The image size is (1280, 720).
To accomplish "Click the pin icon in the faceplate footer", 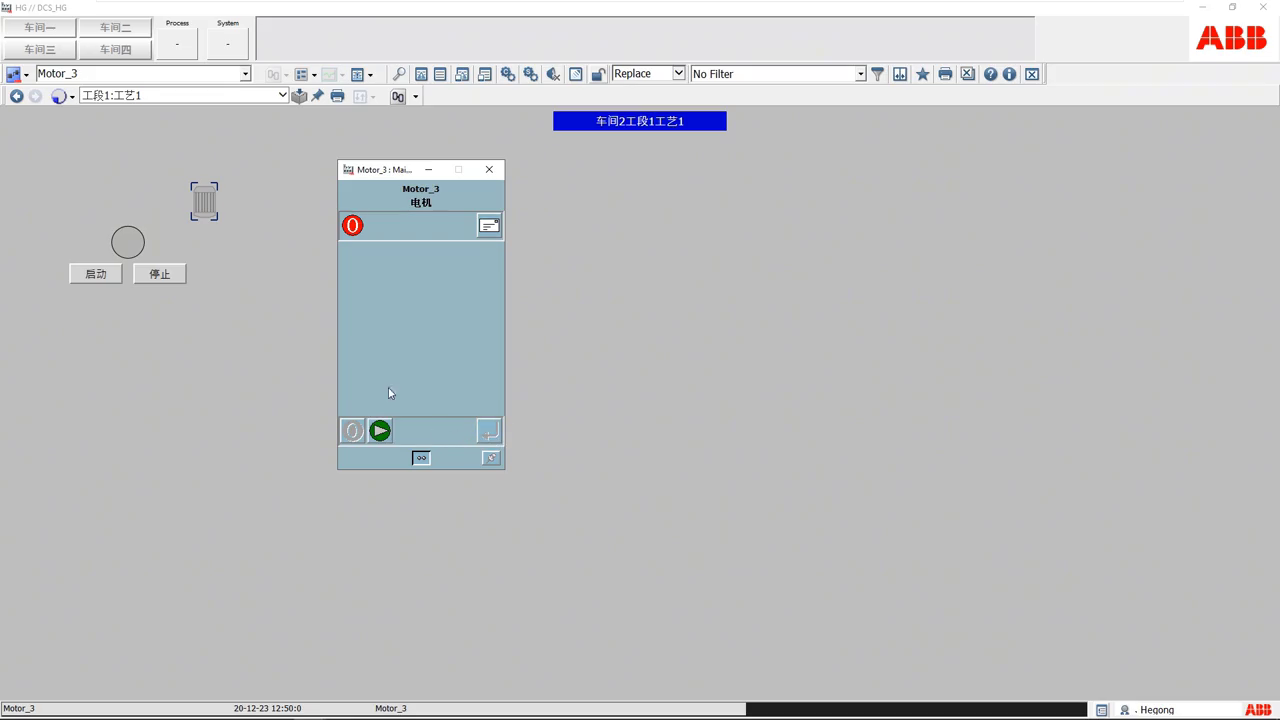I will (x=491, y=458).
